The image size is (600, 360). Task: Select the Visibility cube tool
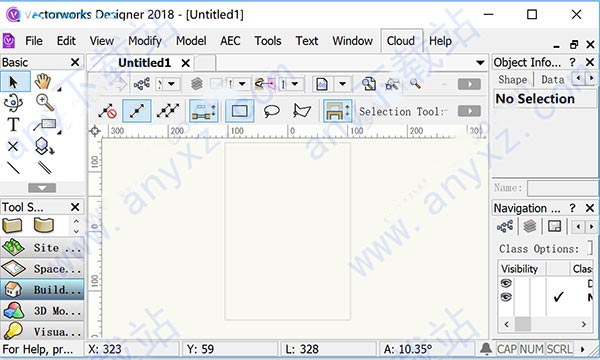pyautogui.click(x=44, y=146)
